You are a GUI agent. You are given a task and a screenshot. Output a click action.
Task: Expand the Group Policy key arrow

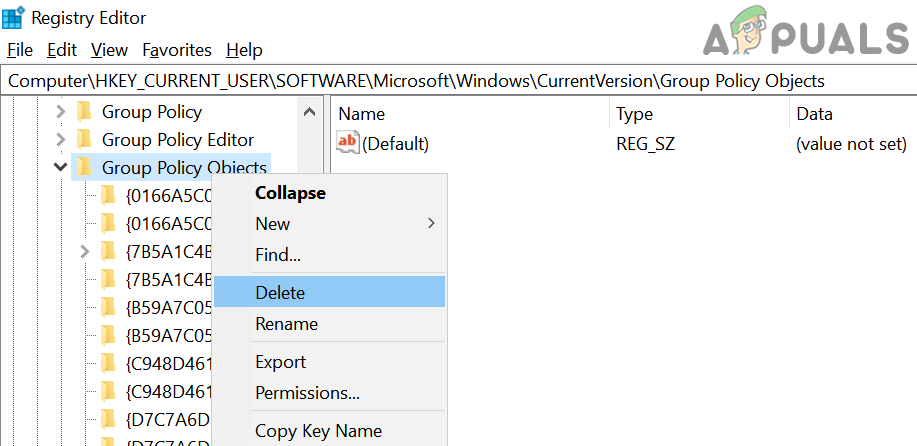coord(61,112)
